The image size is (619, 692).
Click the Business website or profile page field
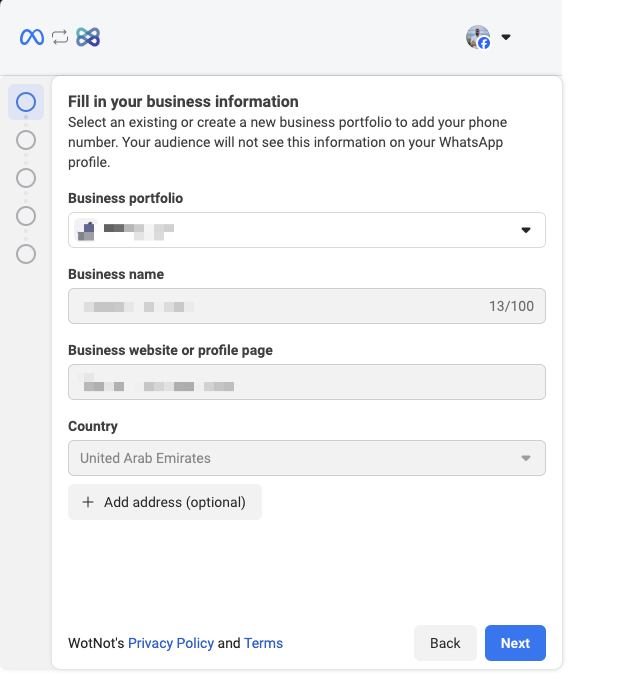point(306,382)
